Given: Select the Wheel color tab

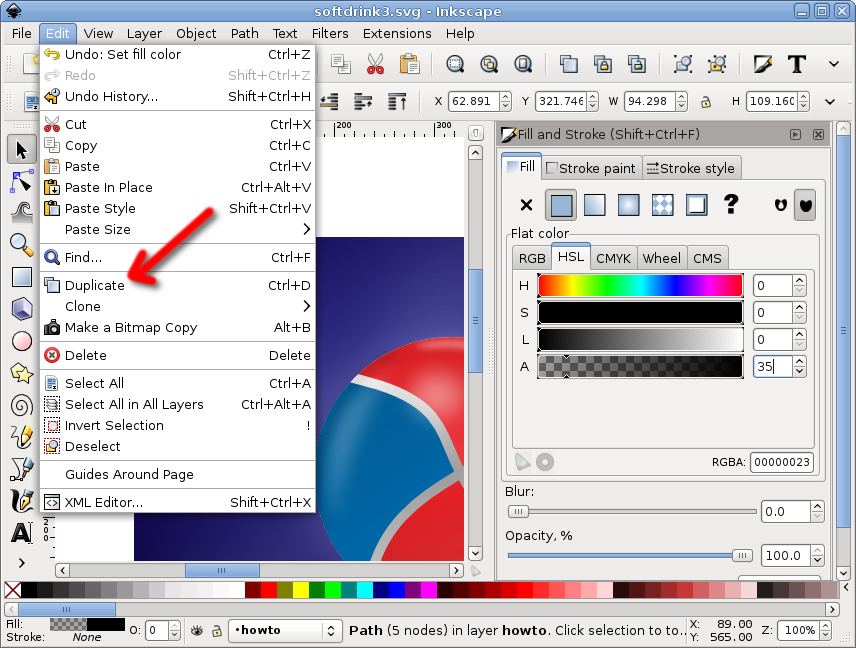Looking at the screenshot, I should 661,258.
